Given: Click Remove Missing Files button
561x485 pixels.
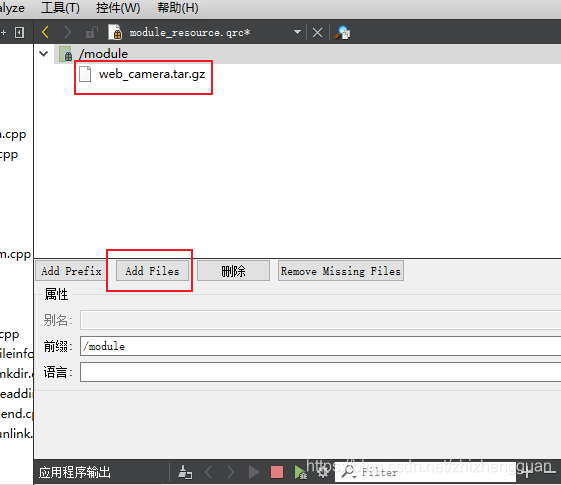Looking at the screenshot, I should coord(341,271).
